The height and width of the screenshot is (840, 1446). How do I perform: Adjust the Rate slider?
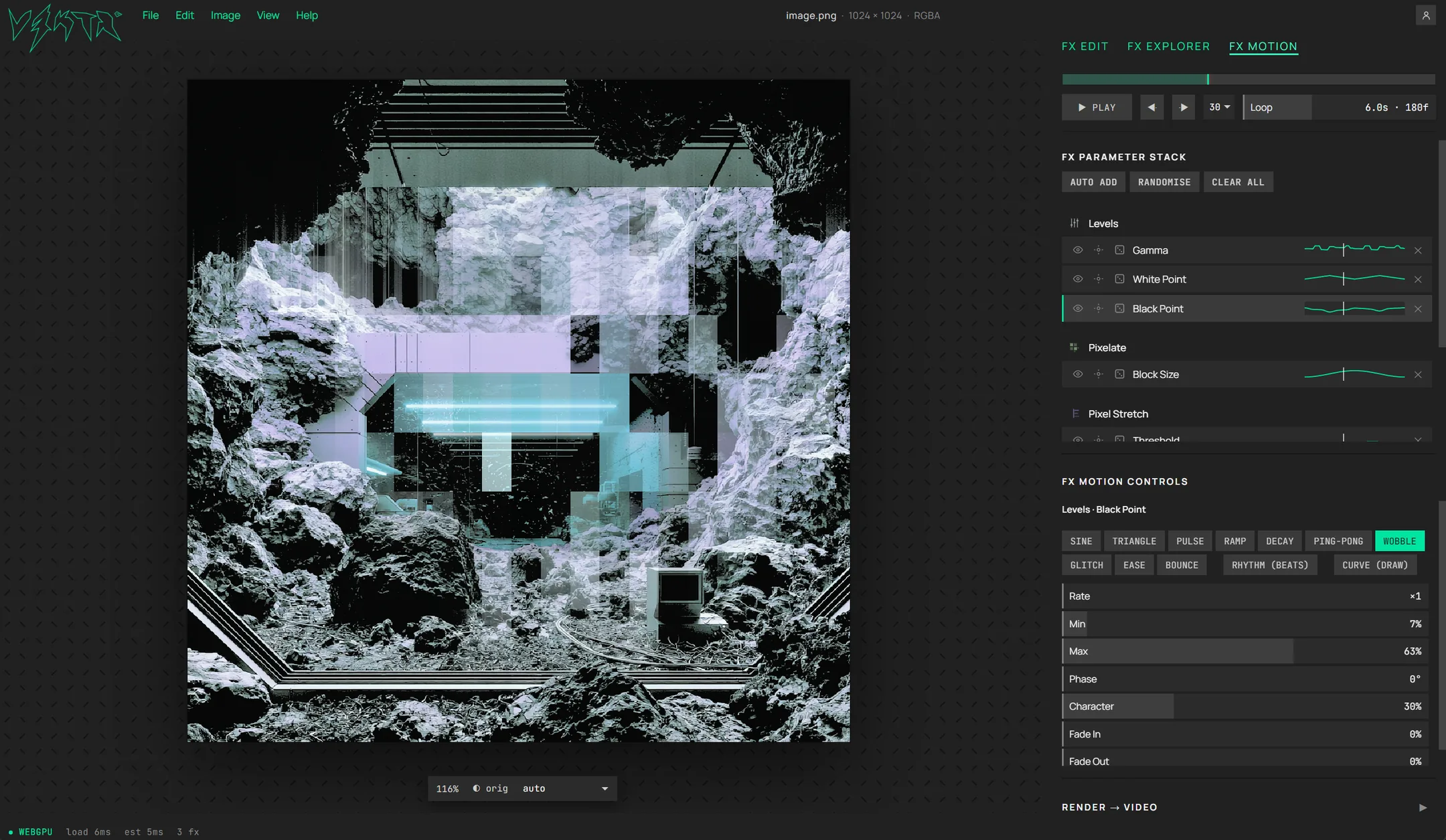click(x=1245, y=596)
